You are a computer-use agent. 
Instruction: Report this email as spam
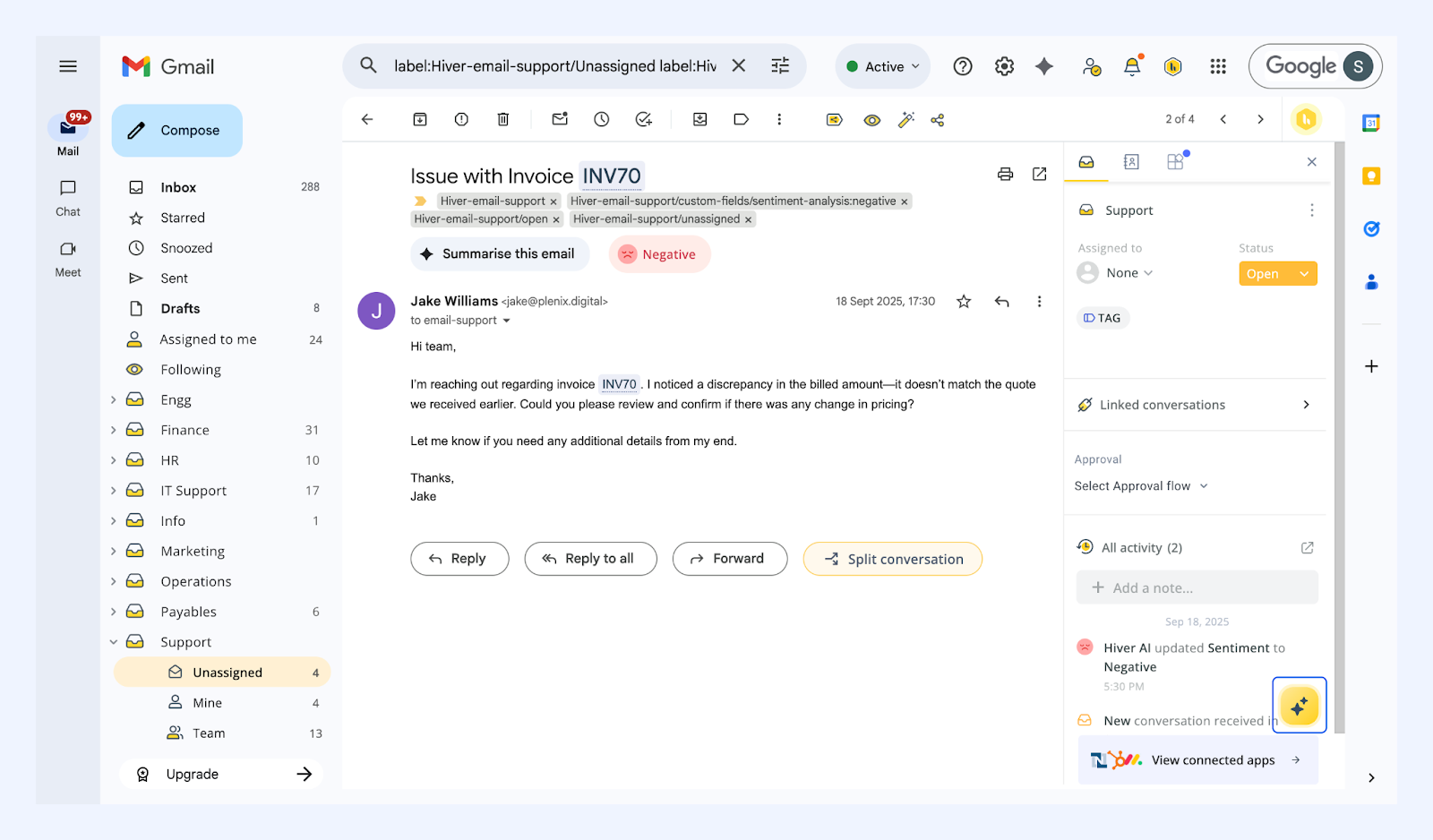461,119
